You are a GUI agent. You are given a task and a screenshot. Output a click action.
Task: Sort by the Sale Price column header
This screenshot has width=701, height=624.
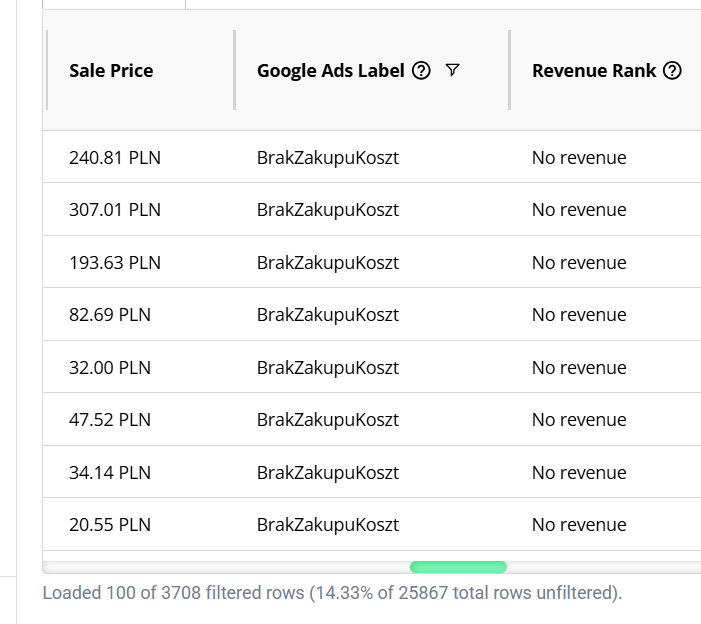pos(111,70)
